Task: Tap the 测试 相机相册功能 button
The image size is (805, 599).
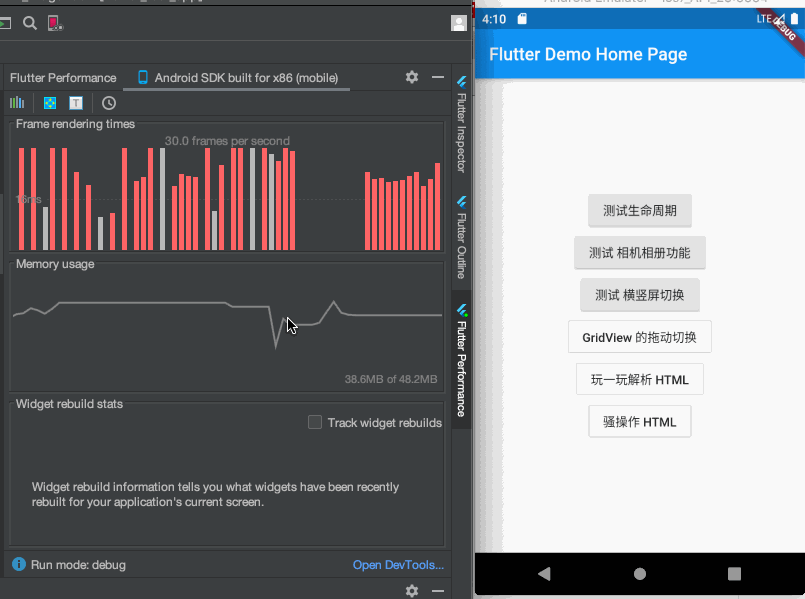Action: click(640, 253)
